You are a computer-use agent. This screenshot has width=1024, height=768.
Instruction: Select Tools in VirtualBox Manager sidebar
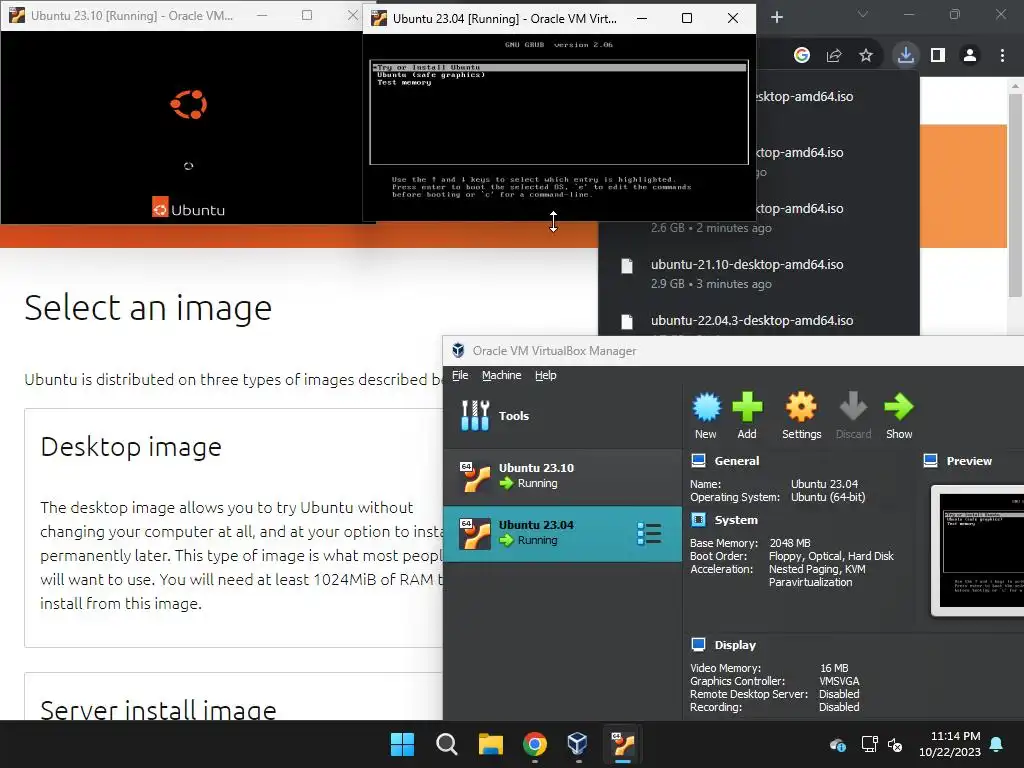(x=562, y=415)
